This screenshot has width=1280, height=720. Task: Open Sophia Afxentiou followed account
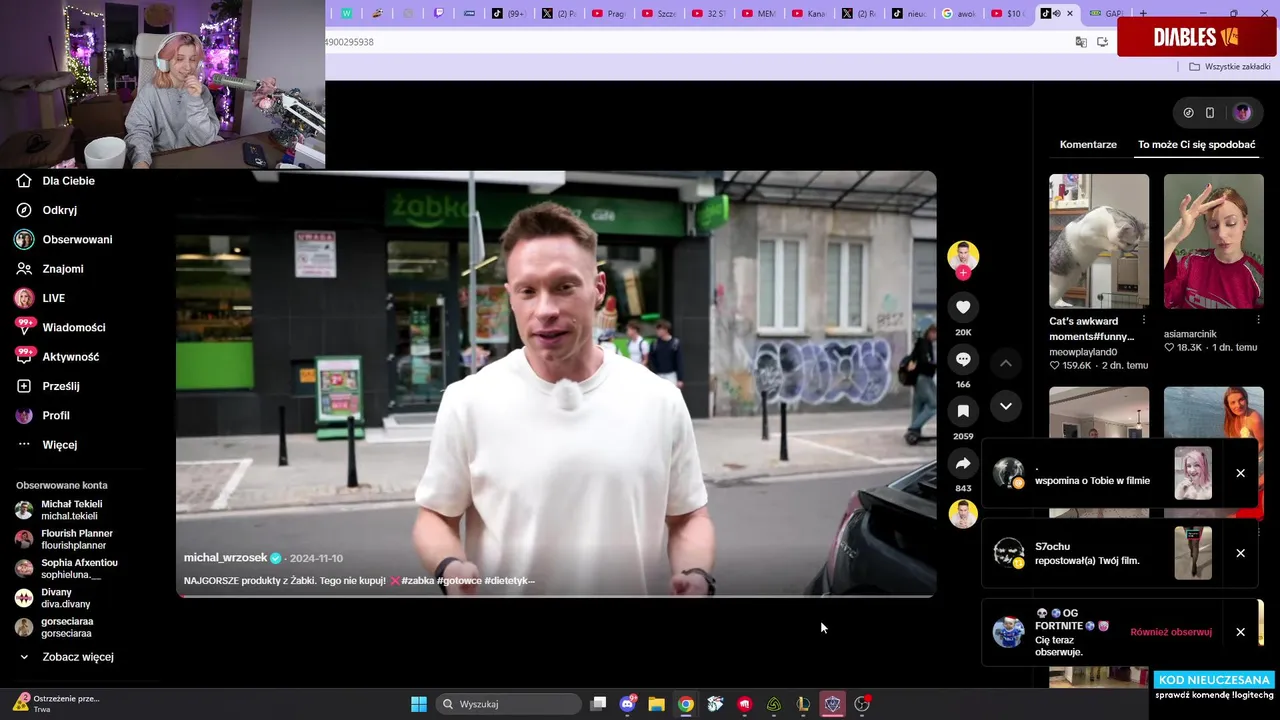tap(66, 568)
